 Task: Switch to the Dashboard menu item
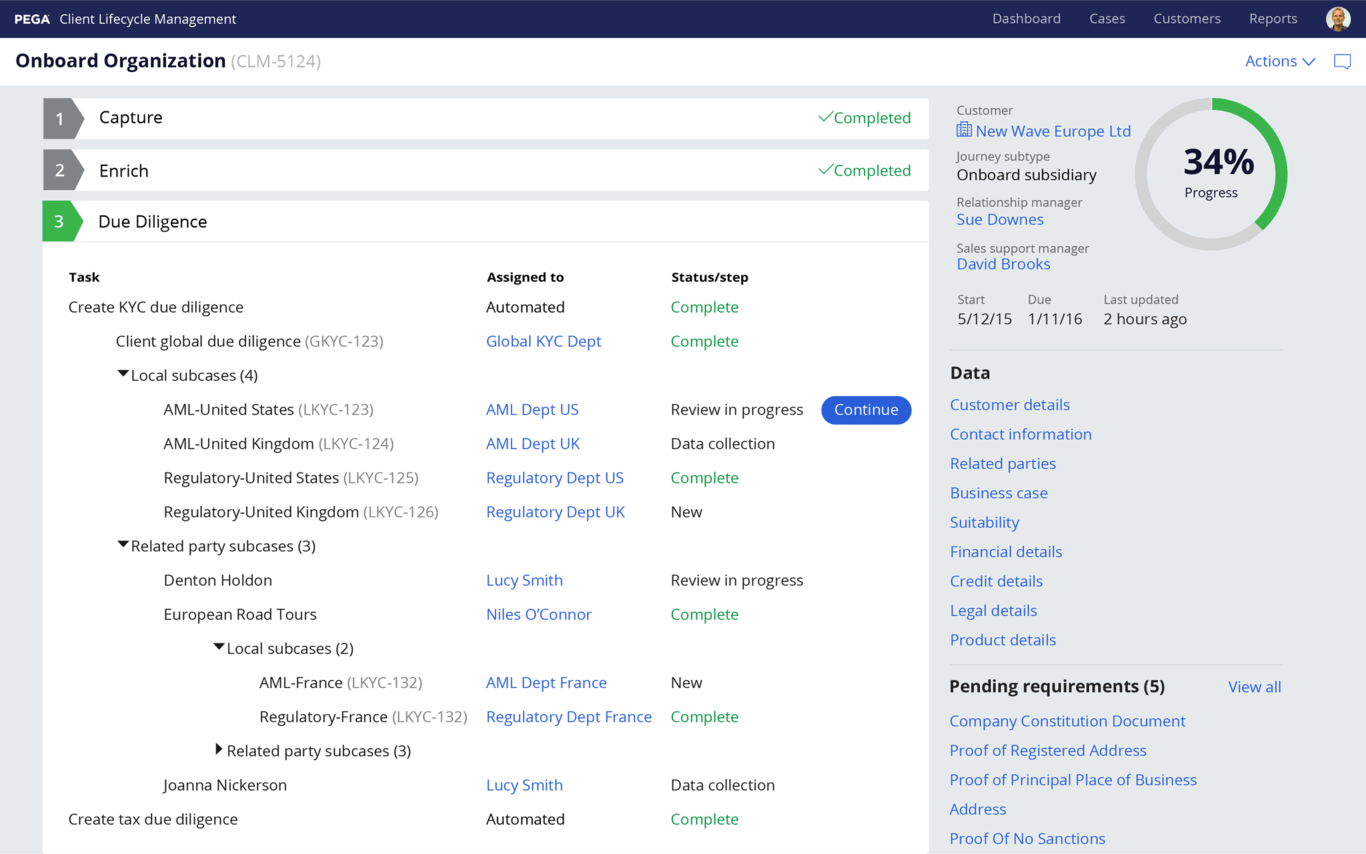click(x=1026, y=18)
